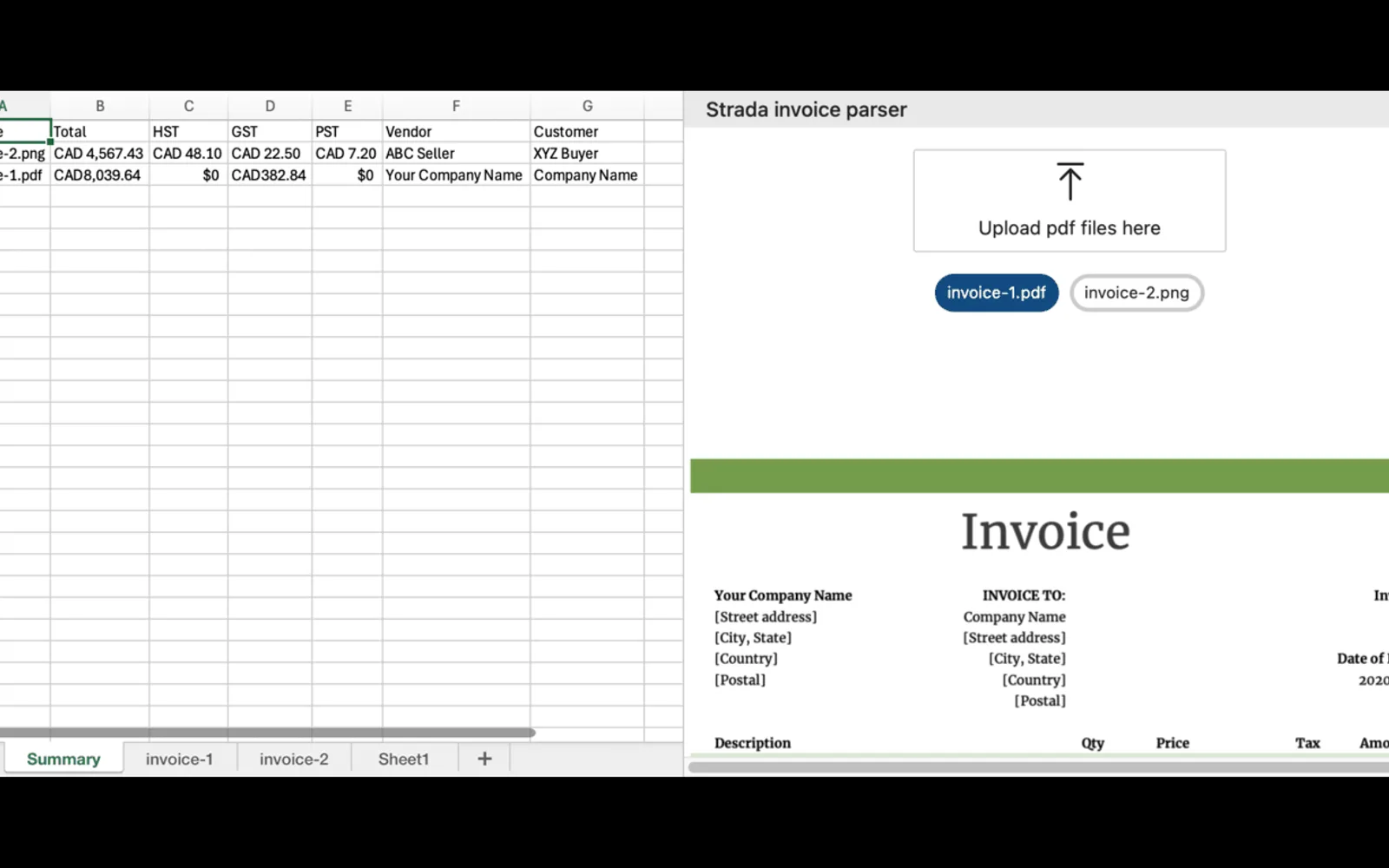This screenshot has width=1389, height=868.
Task: Select column G header
Action: (x=588, y=106)
